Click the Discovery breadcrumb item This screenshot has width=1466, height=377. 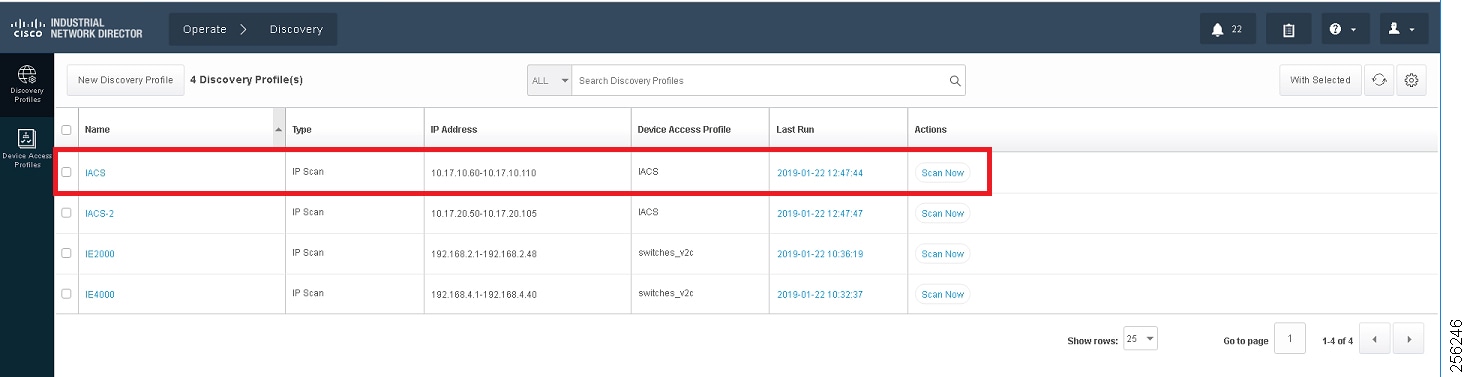point(296,29)
